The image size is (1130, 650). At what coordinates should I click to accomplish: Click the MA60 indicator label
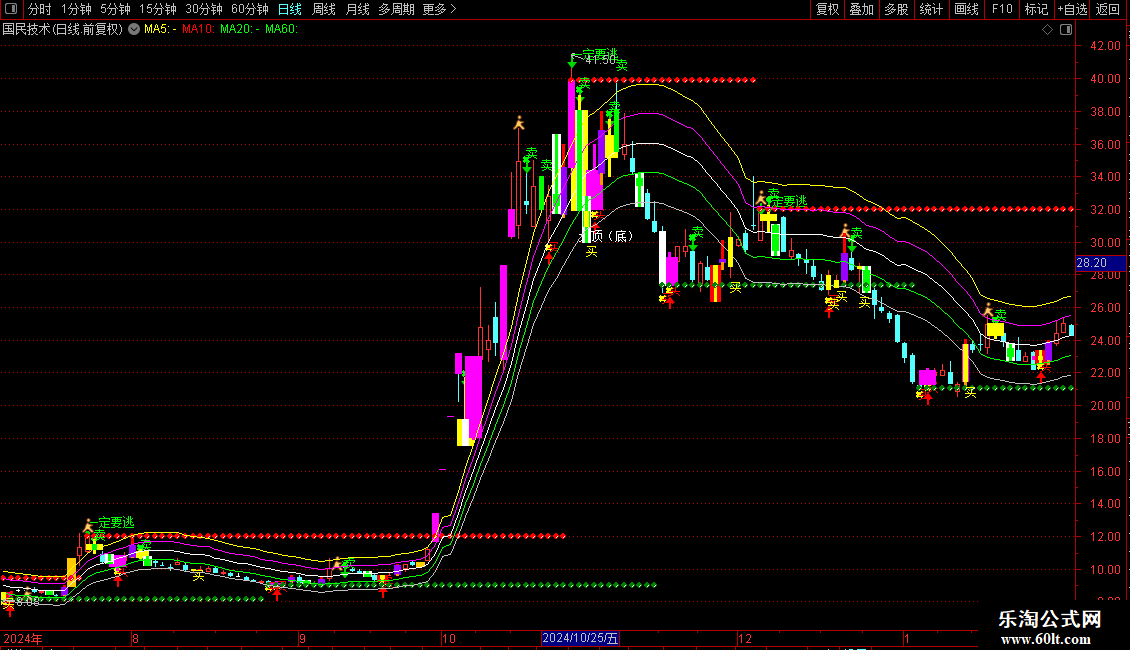[281, 30]
